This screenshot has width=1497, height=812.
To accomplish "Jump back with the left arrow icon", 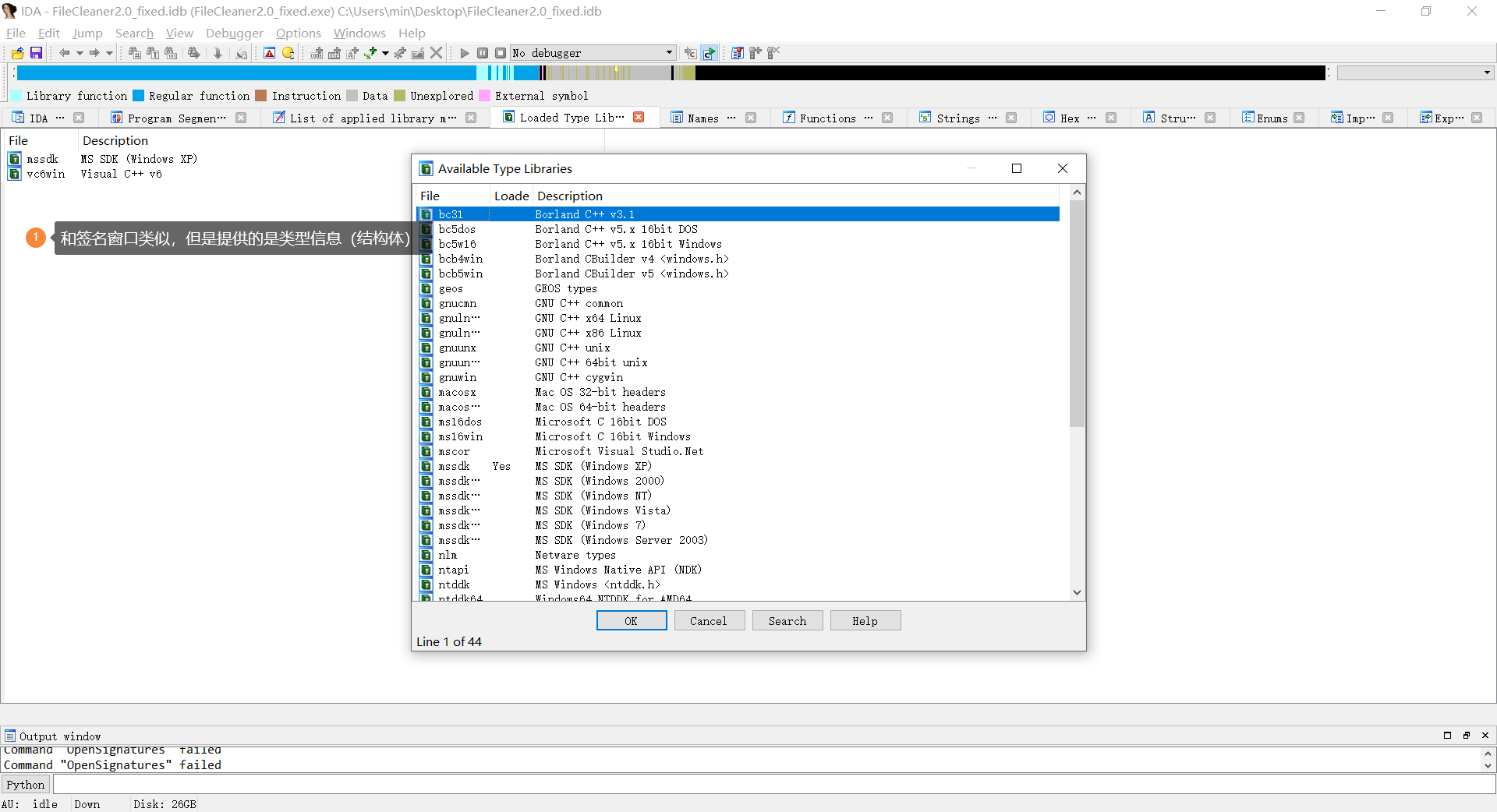I will pos(65,53).
